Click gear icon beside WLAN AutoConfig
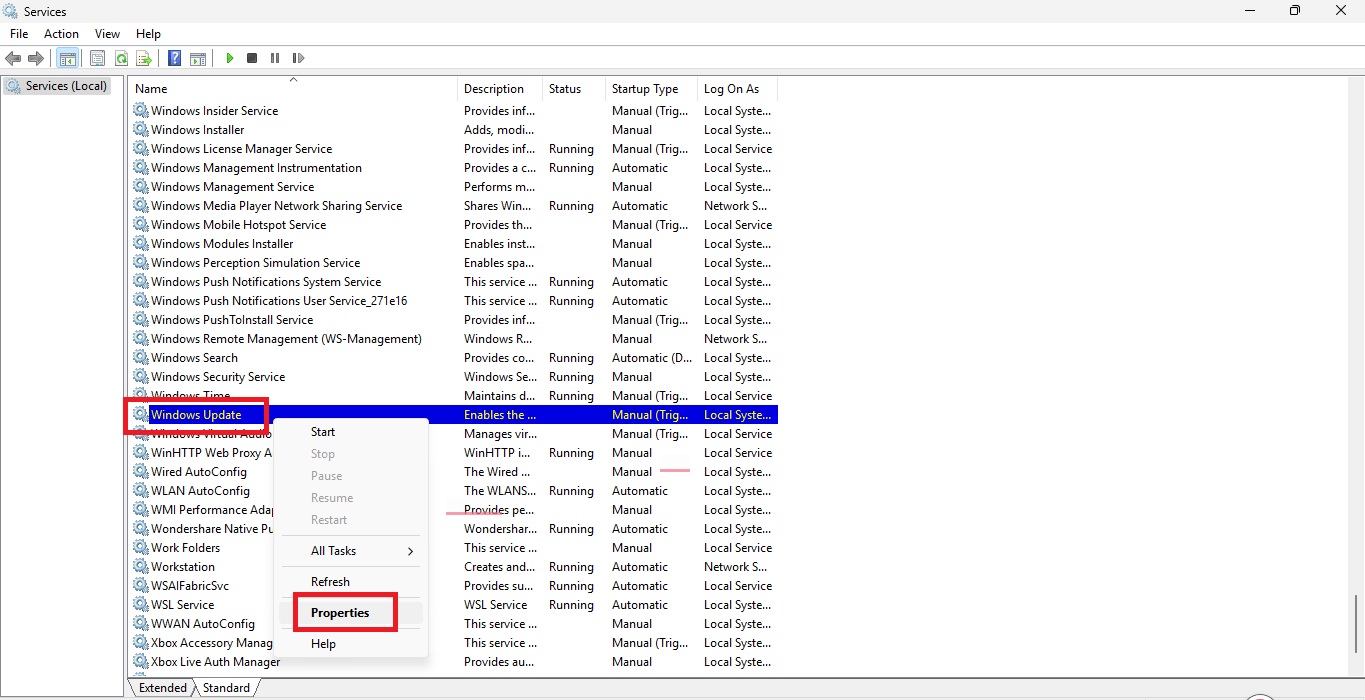1365x700 pixels. point(141,491)
